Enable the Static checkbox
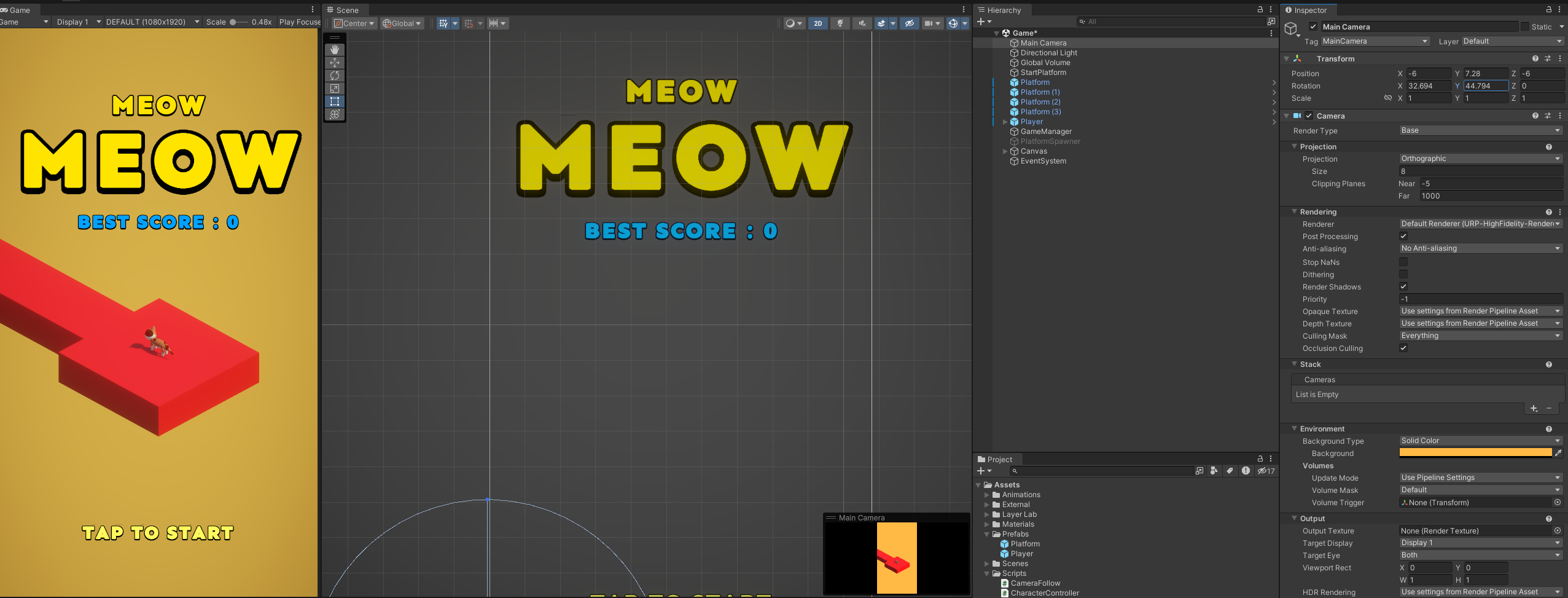The height and width of the screenshot is (598, 1568). (1524, 26)
